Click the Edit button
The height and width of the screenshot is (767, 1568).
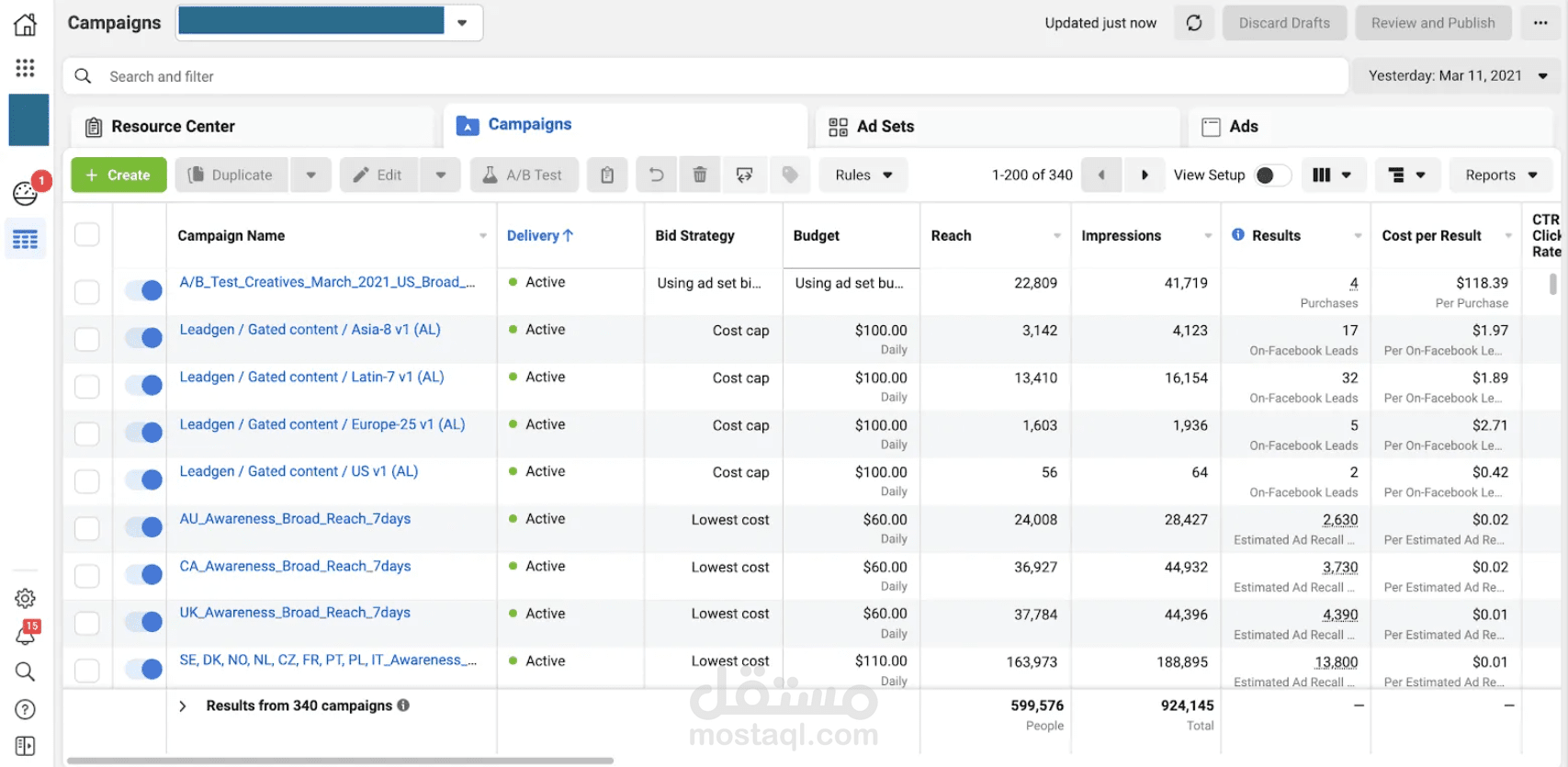coord(379,175)
